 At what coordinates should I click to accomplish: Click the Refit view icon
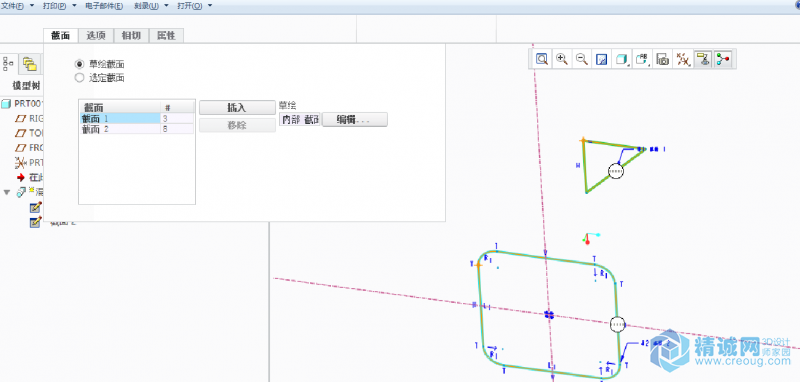click(x=542, y=59)
